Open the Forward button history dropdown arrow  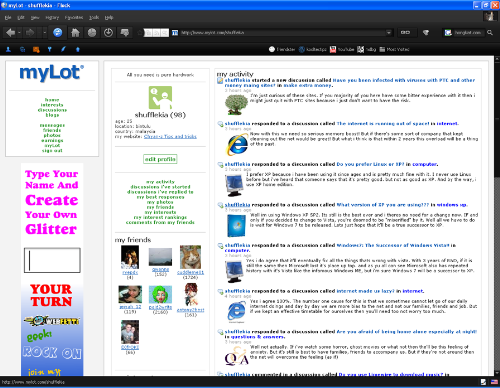[x=44, y=33]
